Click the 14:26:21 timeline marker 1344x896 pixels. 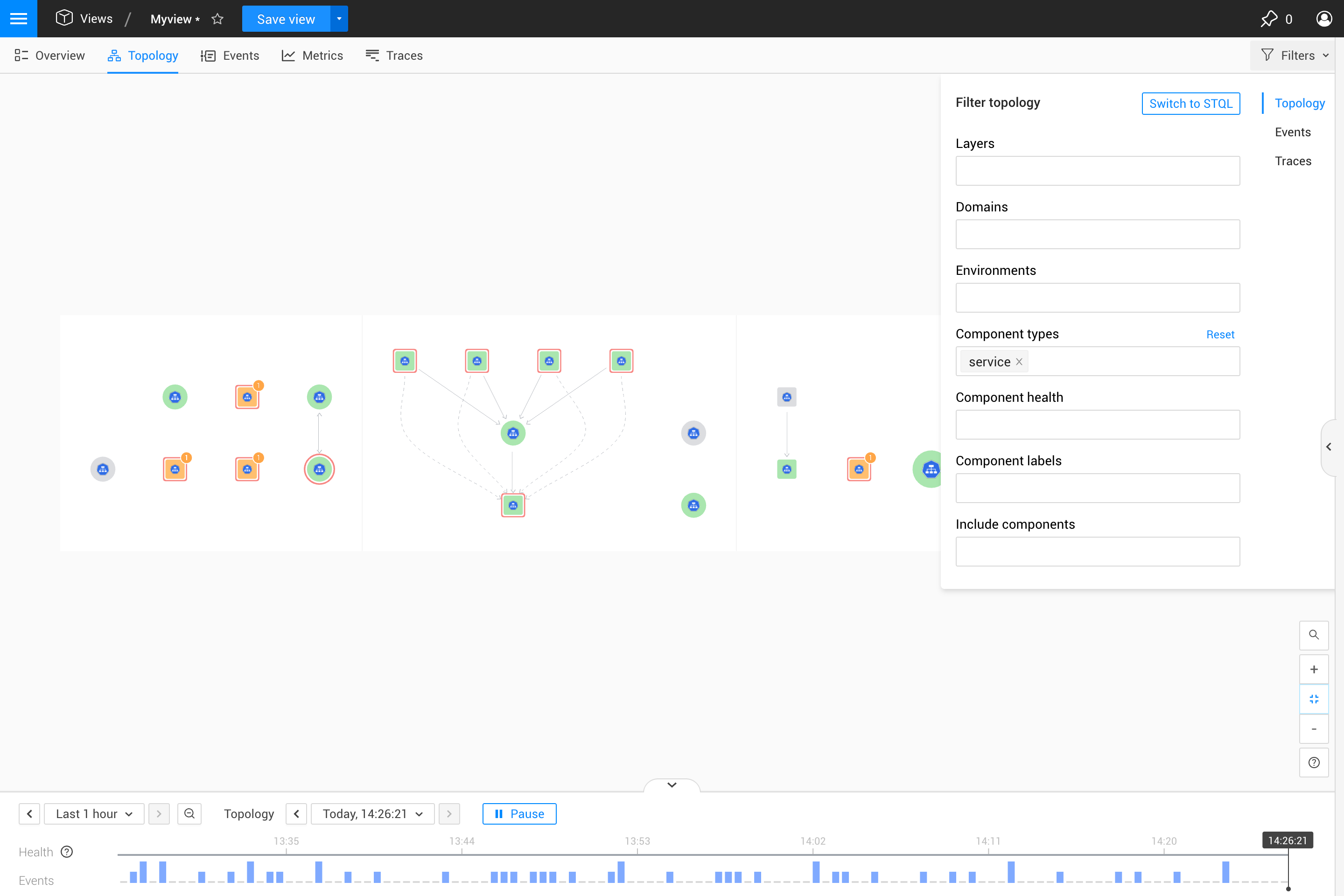pos(1287,840)
